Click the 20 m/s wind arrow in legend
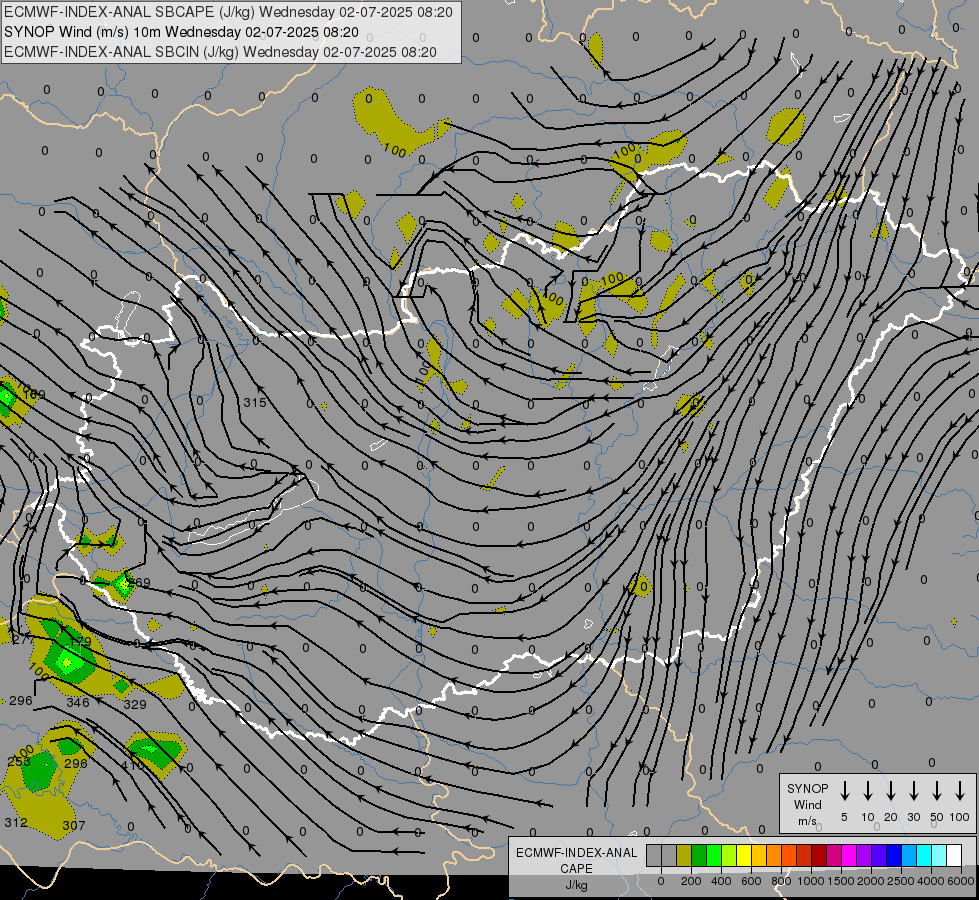Image resolution: width=979 pixels, height=900 pixels. pos(891,790)
